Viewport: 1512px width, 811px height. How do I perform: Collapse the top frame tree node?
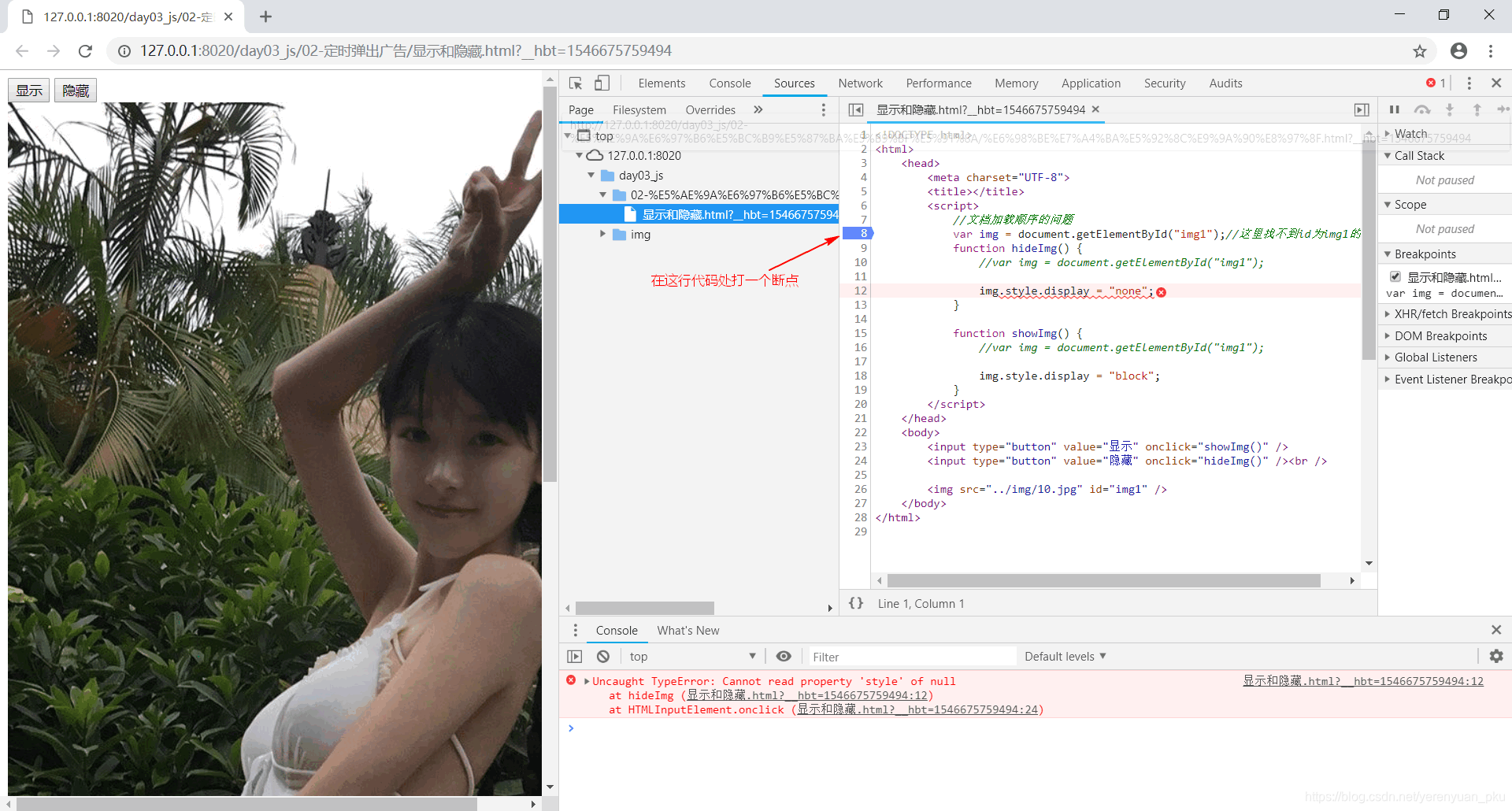pyautogui.click(x=568, y=136)
